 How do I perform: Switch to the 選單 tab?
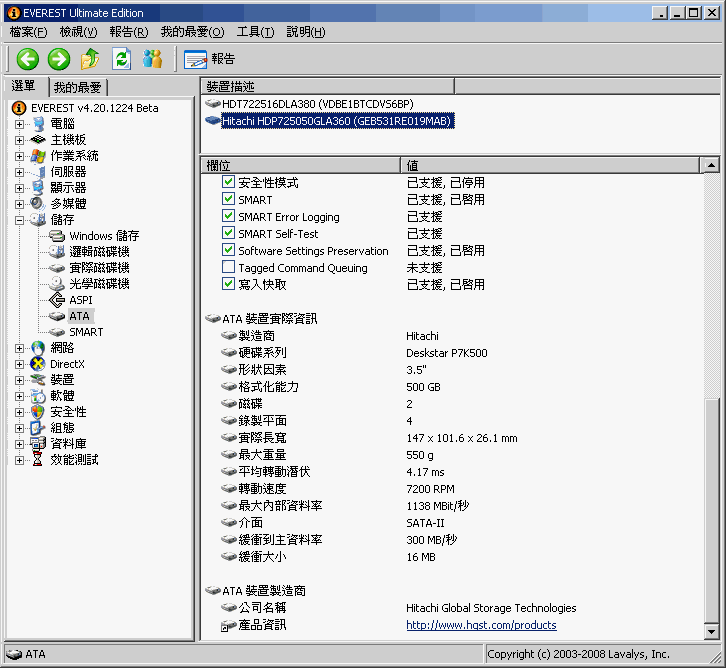[24, 86]
